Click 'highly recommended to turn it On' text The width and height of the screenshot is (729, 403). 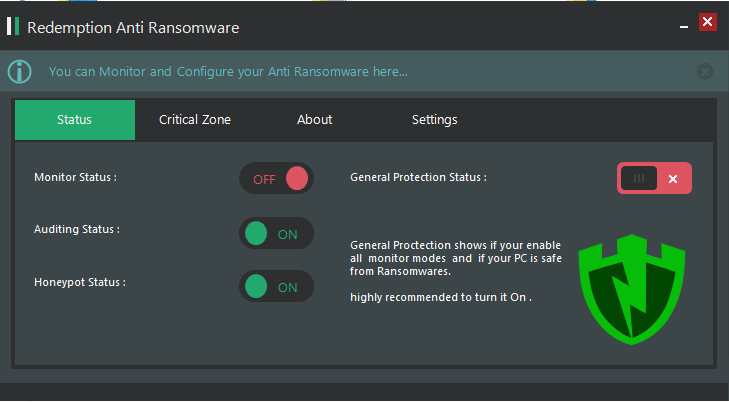(441, 297)
